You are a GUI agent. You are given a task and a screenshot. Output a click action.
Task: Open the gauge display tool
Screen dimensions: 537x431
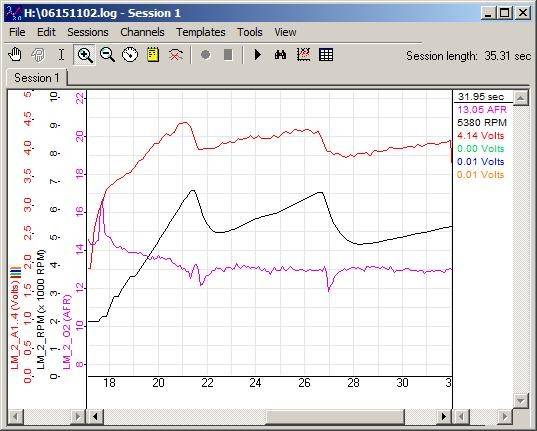click(130, 55)
